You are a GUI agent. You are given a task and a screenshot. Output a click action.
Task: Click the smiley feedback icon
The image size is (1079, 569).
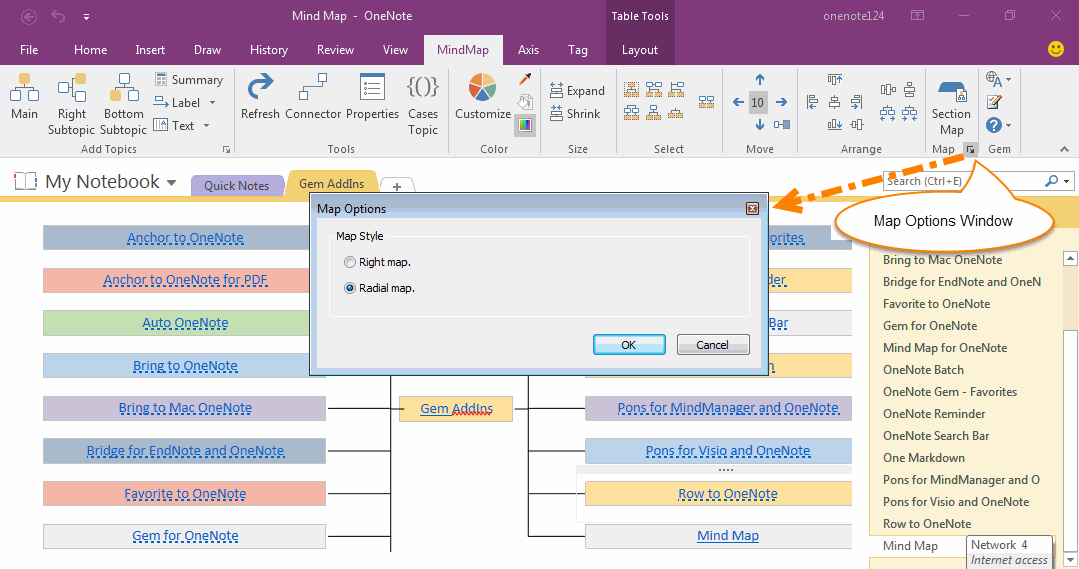[1056, 49]
